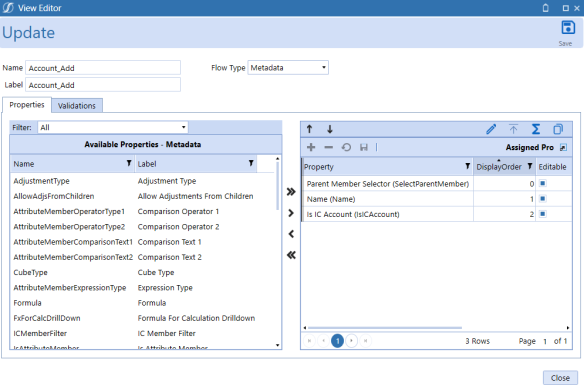The height and width of the screenshot is (390, 584).
Task: Open the Flow Type dropdown
Action: (288, 68)
